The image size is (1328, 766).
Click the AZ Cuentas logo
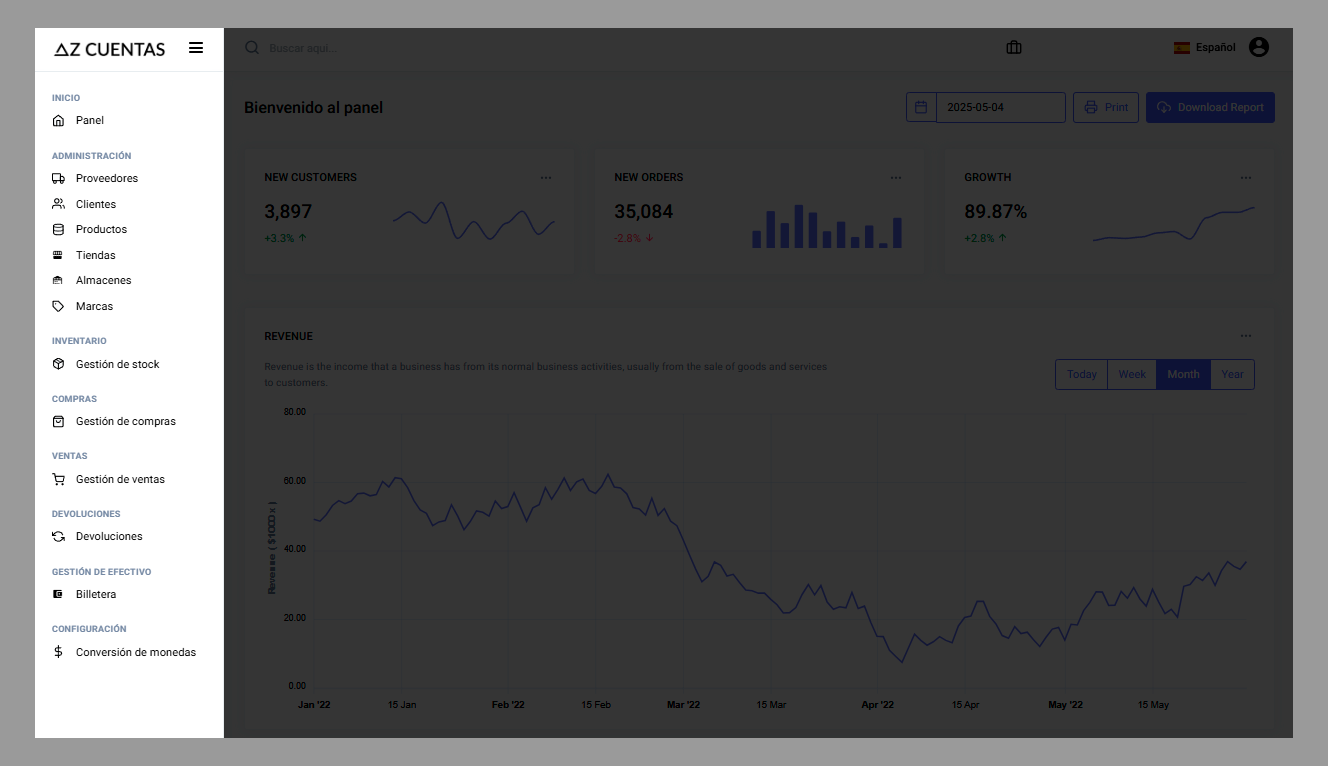coord(110,49)
